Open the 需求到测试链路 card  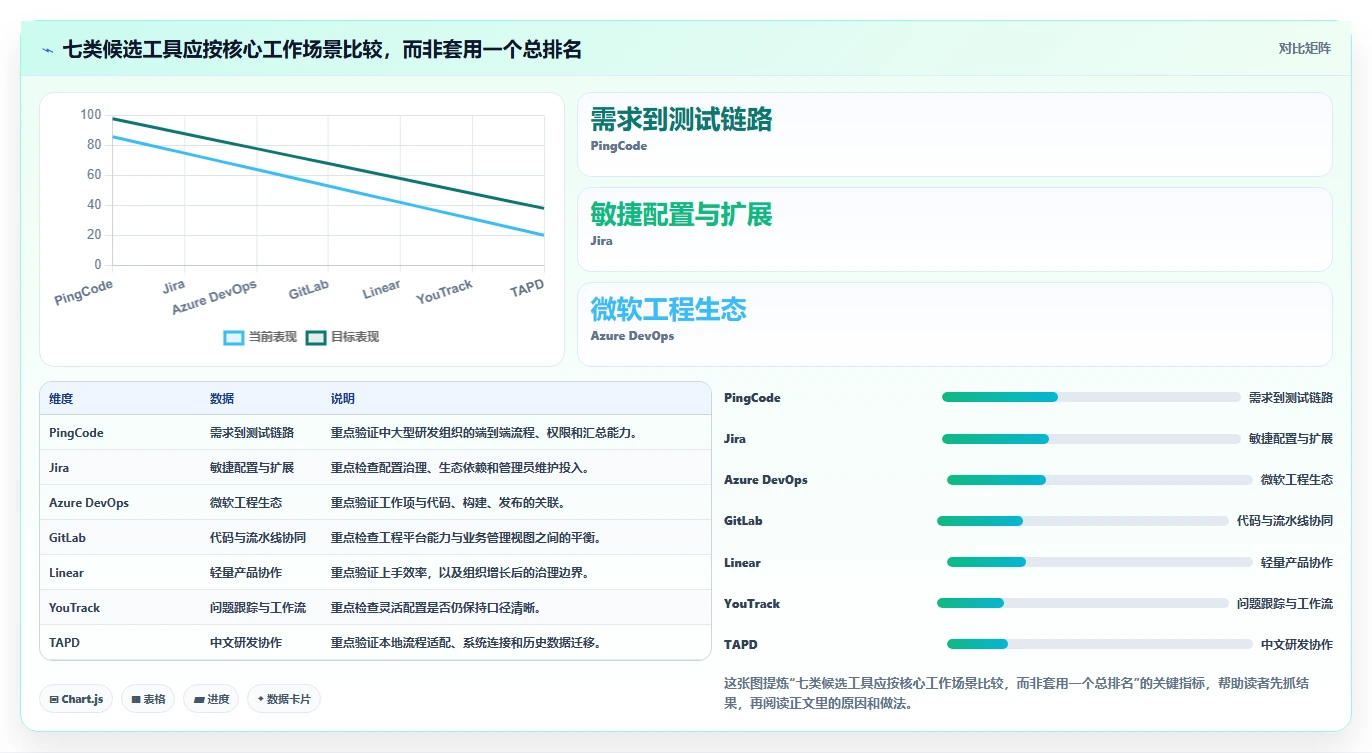pyautogui.click(x=955, y=134)
